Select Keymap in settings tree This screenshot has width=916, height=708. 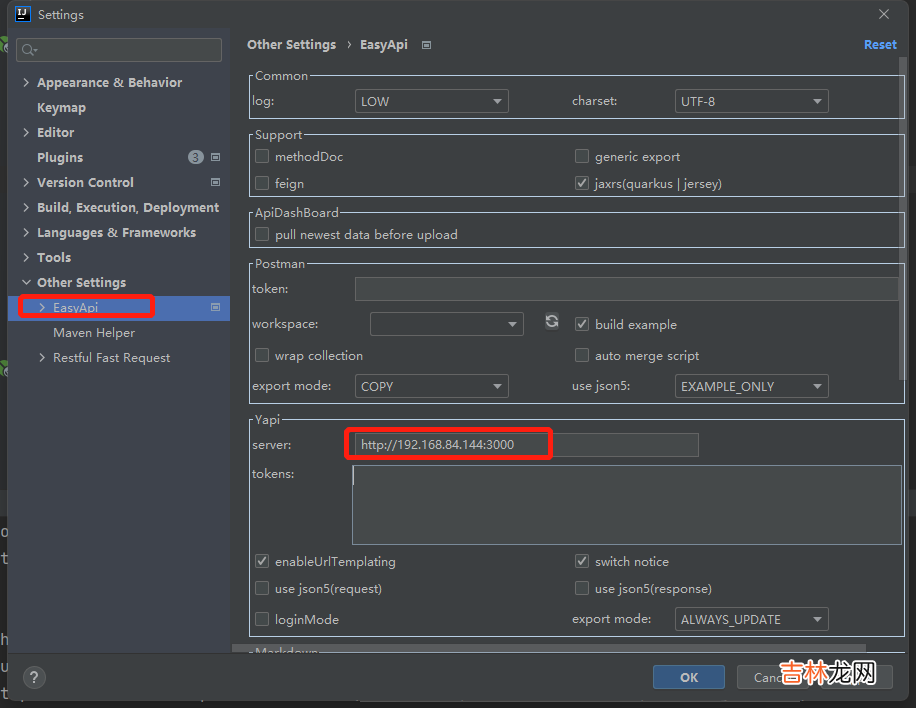tap(61, 108)
